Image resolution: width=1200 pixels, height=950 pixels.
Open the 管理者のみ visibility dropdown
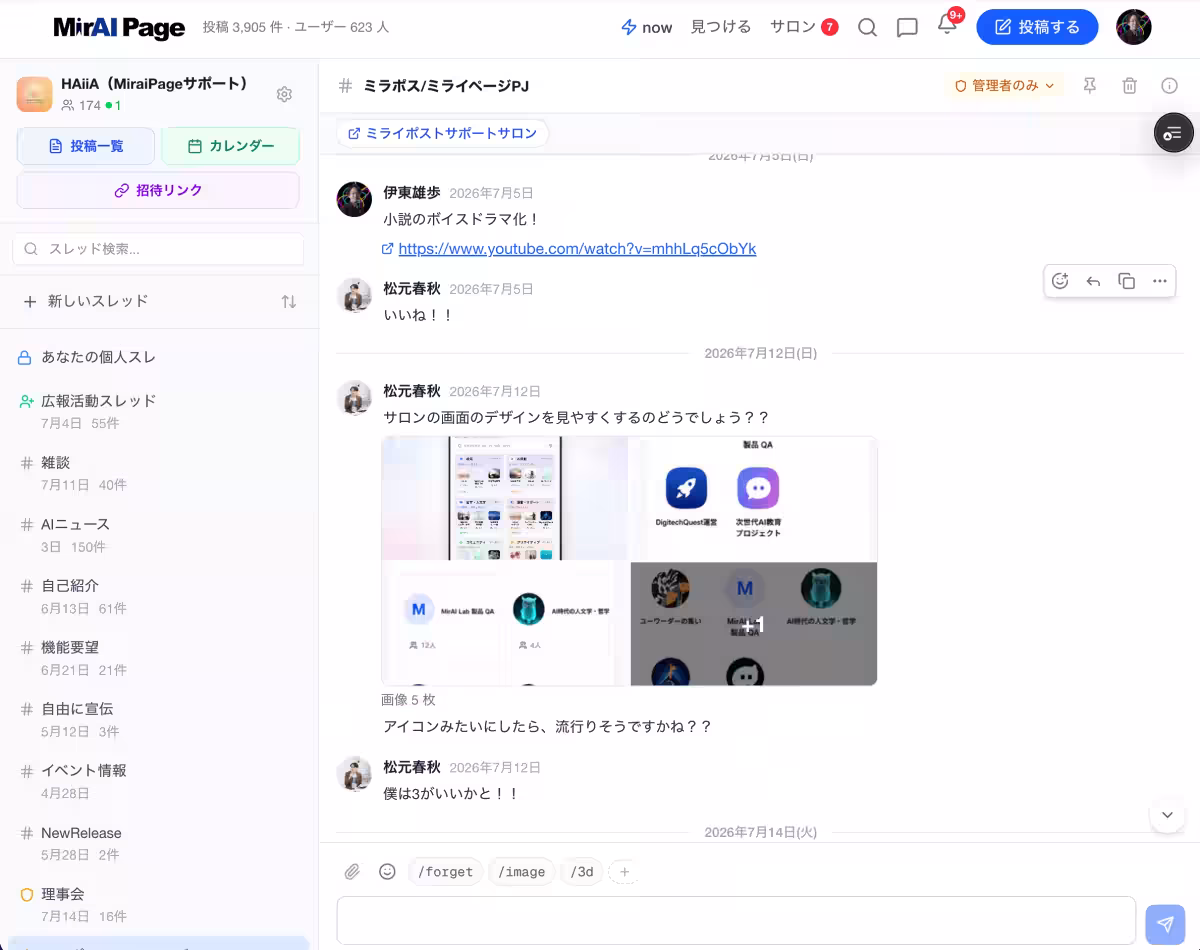click(1005, 86)
